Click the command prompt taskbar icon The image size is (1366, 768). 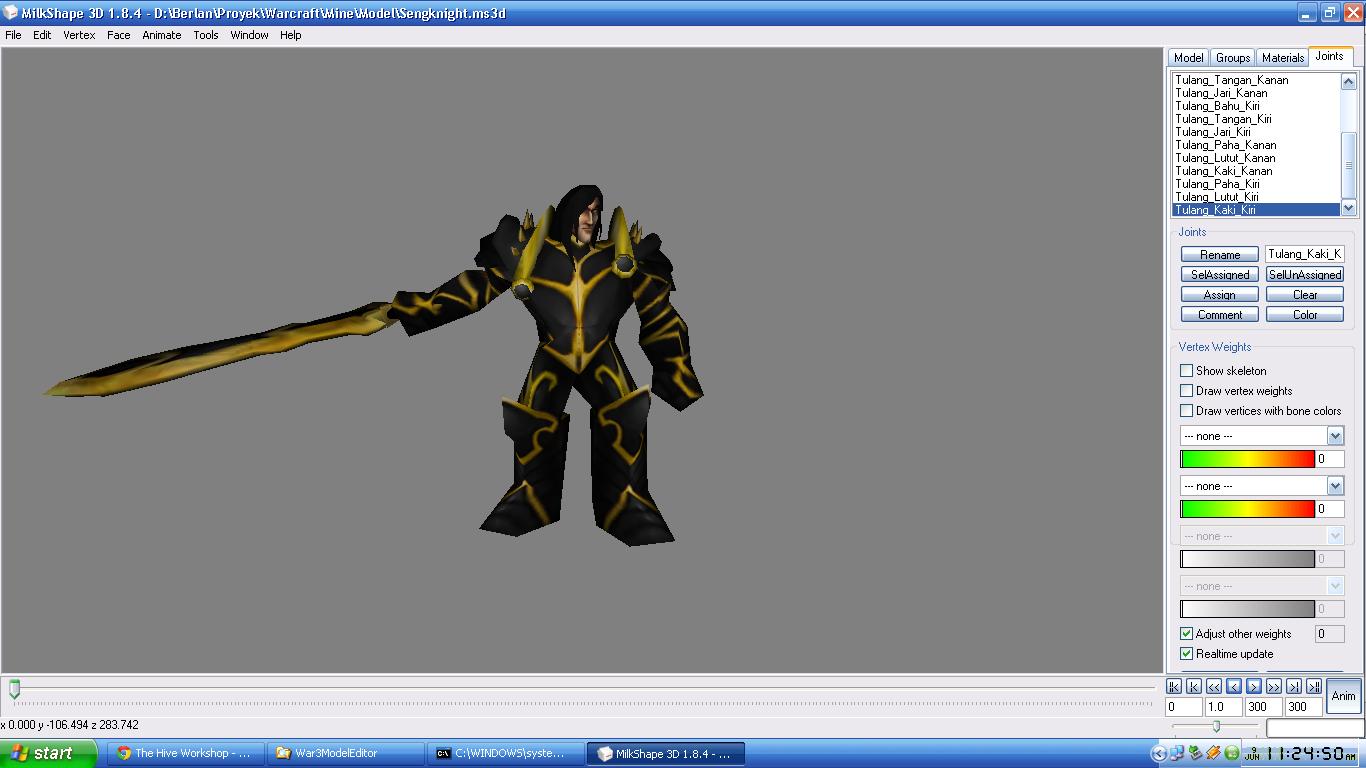tap(443, 753)
